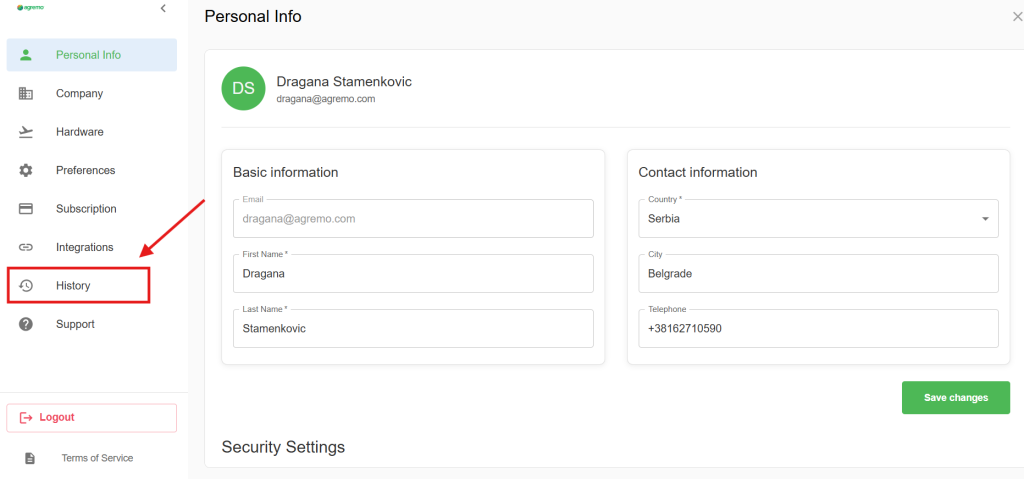Click the First Name input field
The width and height of the screenshot is (1024, 479).
coord(412,273)
